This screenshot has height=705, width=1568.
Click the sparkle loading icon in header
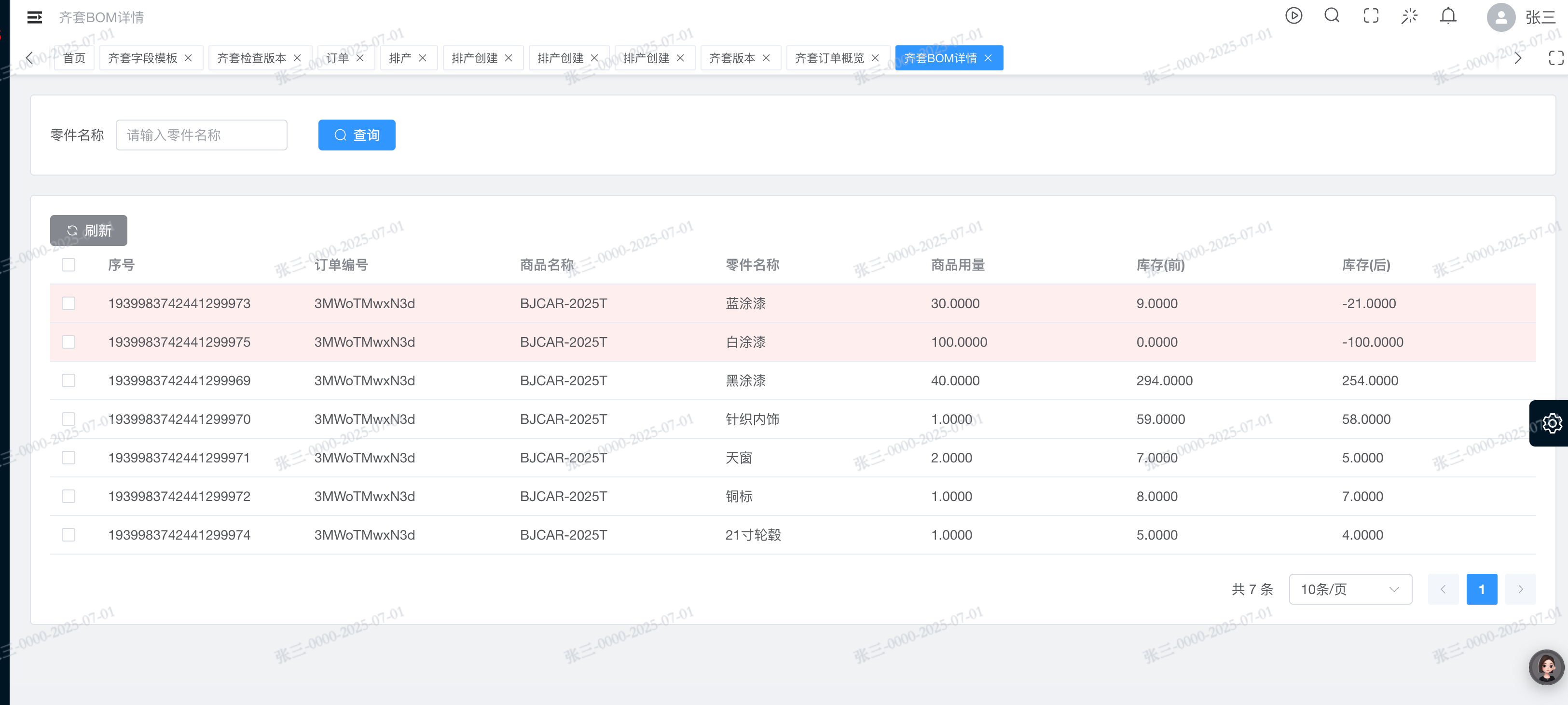pyautogui.click(x=1409, y=16)
